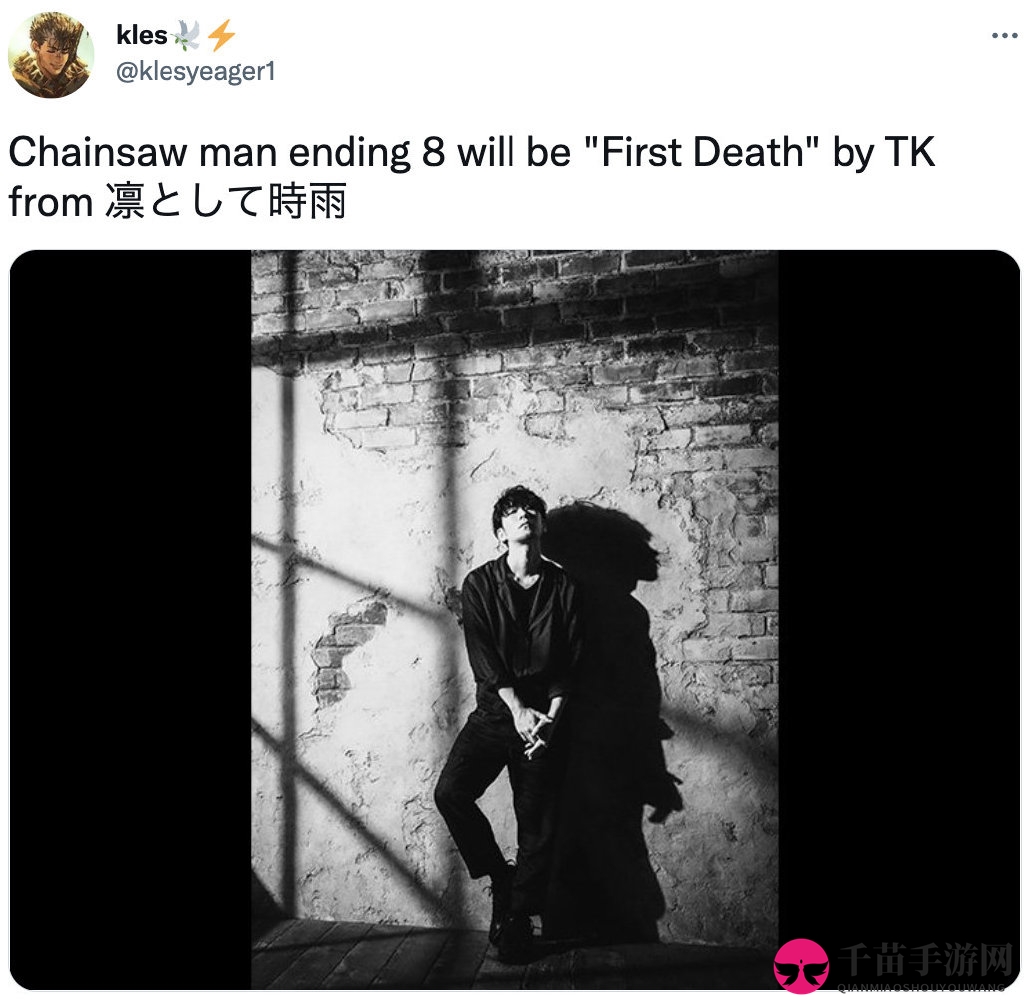Click the dove emoji beside kles
The width and height of the screenshot is (1024, 1000).
pyautogui.click(x=187, y=35)
